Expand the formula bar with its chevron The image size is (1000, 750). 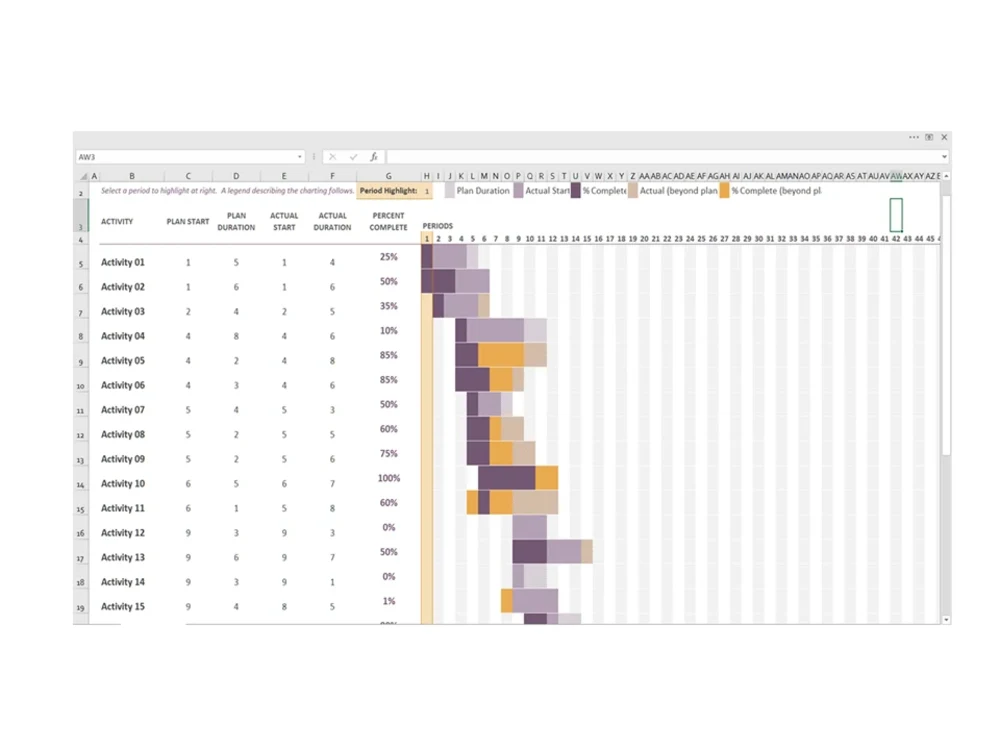[944, 156]
